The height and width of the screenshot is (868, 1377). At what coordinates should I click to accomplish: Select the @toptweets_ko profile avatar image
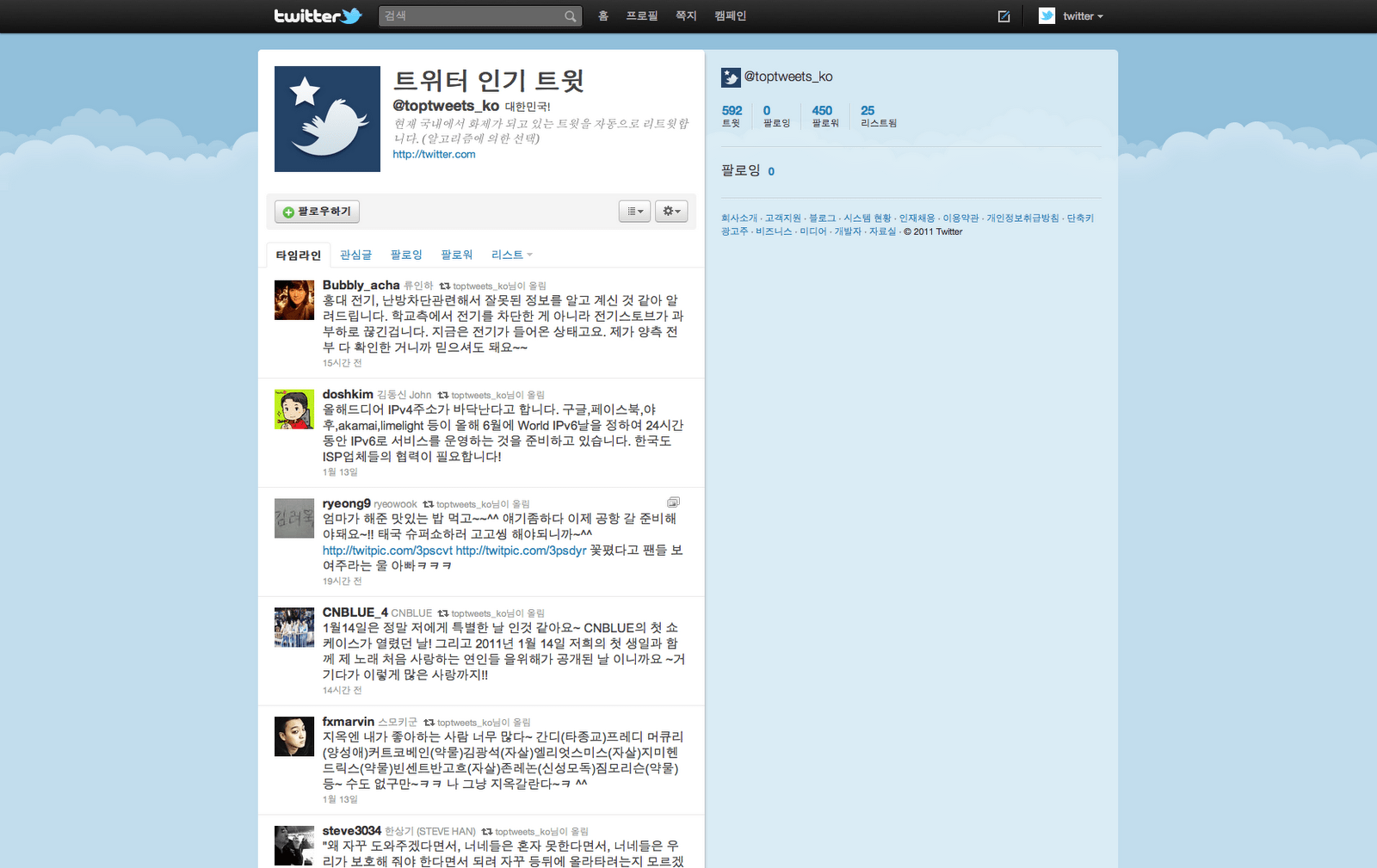coord(327,119)
